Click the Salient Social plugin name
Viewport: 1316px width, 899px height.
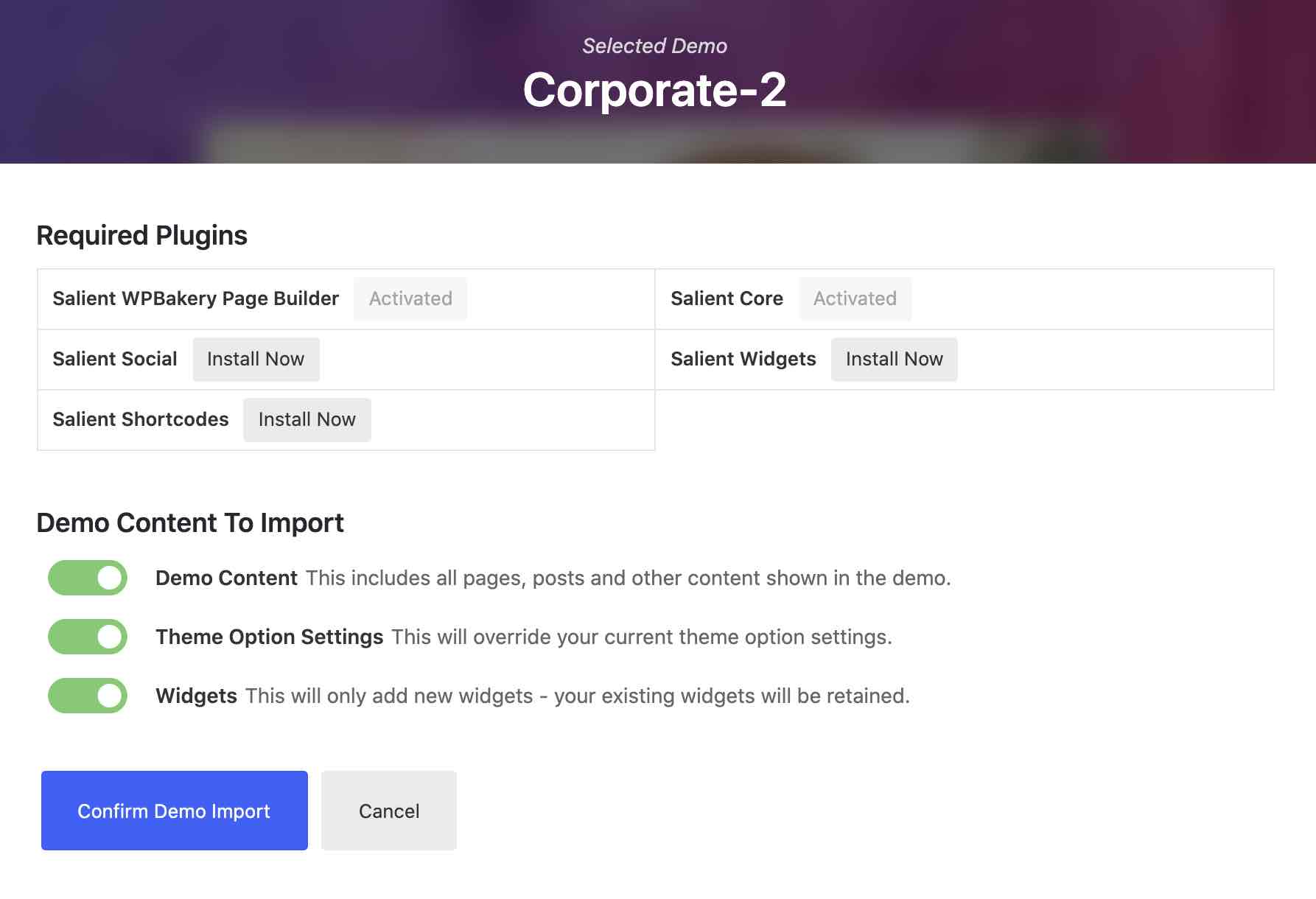click(x=115, y=359)
